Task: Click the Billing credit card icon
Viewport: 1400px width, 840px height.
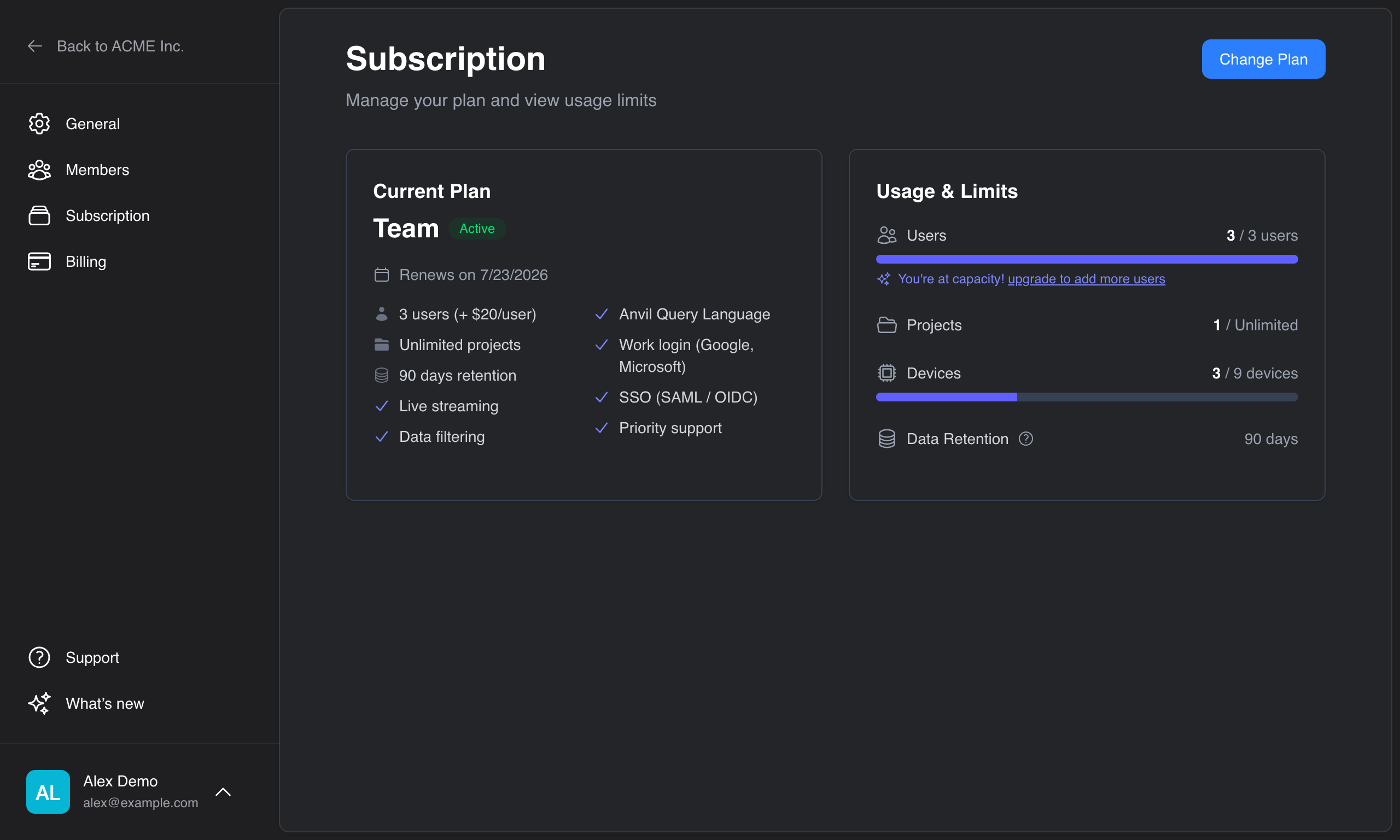Action: (39, 261)
